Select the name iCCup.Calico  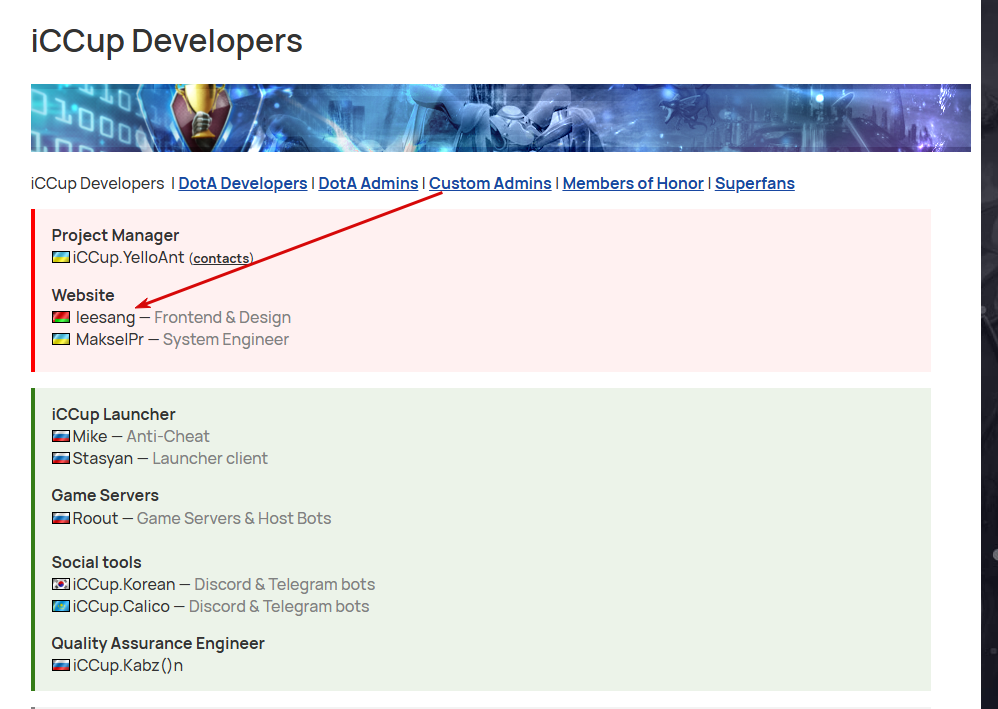tap(121, 606)
